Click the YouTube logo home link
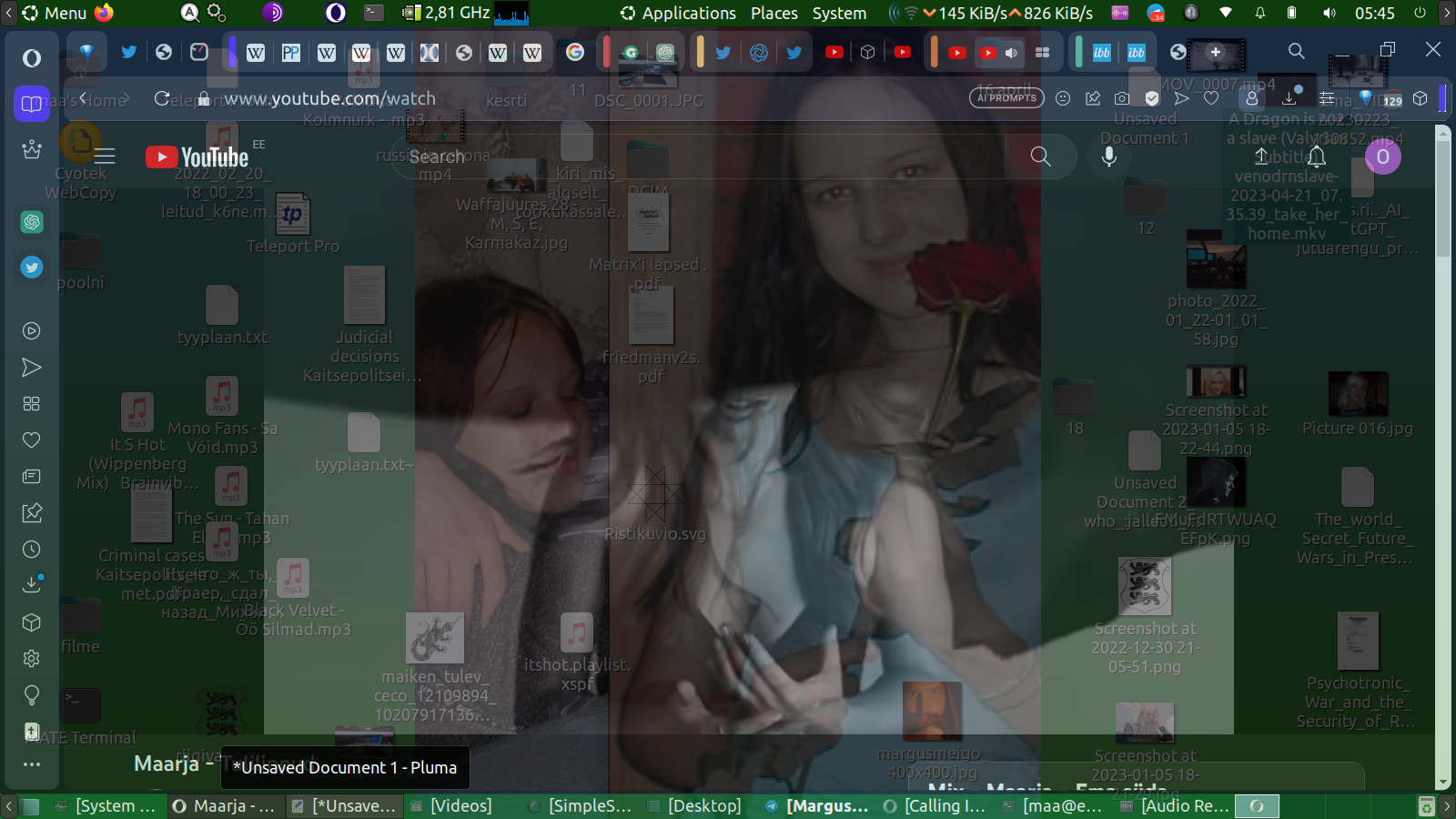 pyautogui.click(x=197, y=157)
